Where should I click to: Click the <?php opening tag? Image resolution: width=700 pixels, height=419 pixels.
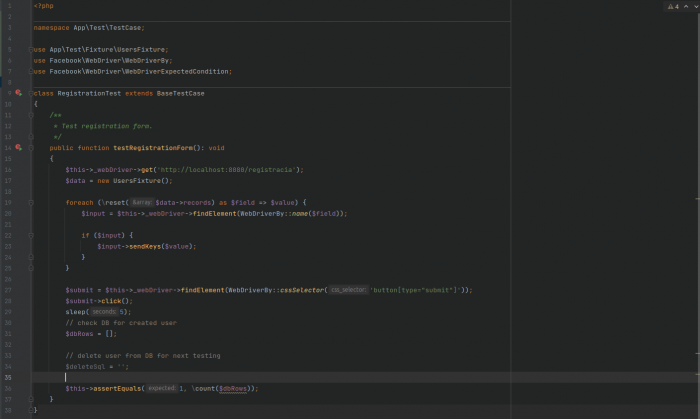pyautogui.click(x=44, y=6)
